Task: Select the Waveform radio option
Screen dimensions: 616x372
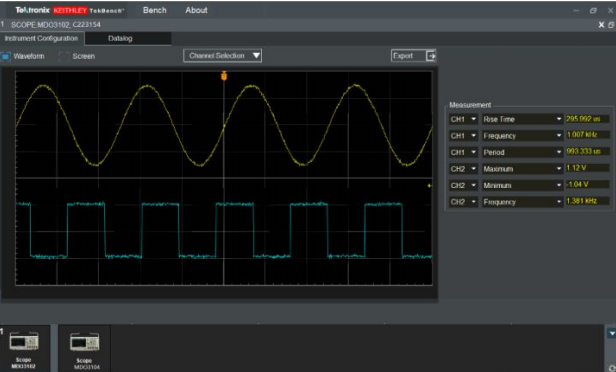Action: 6,56
